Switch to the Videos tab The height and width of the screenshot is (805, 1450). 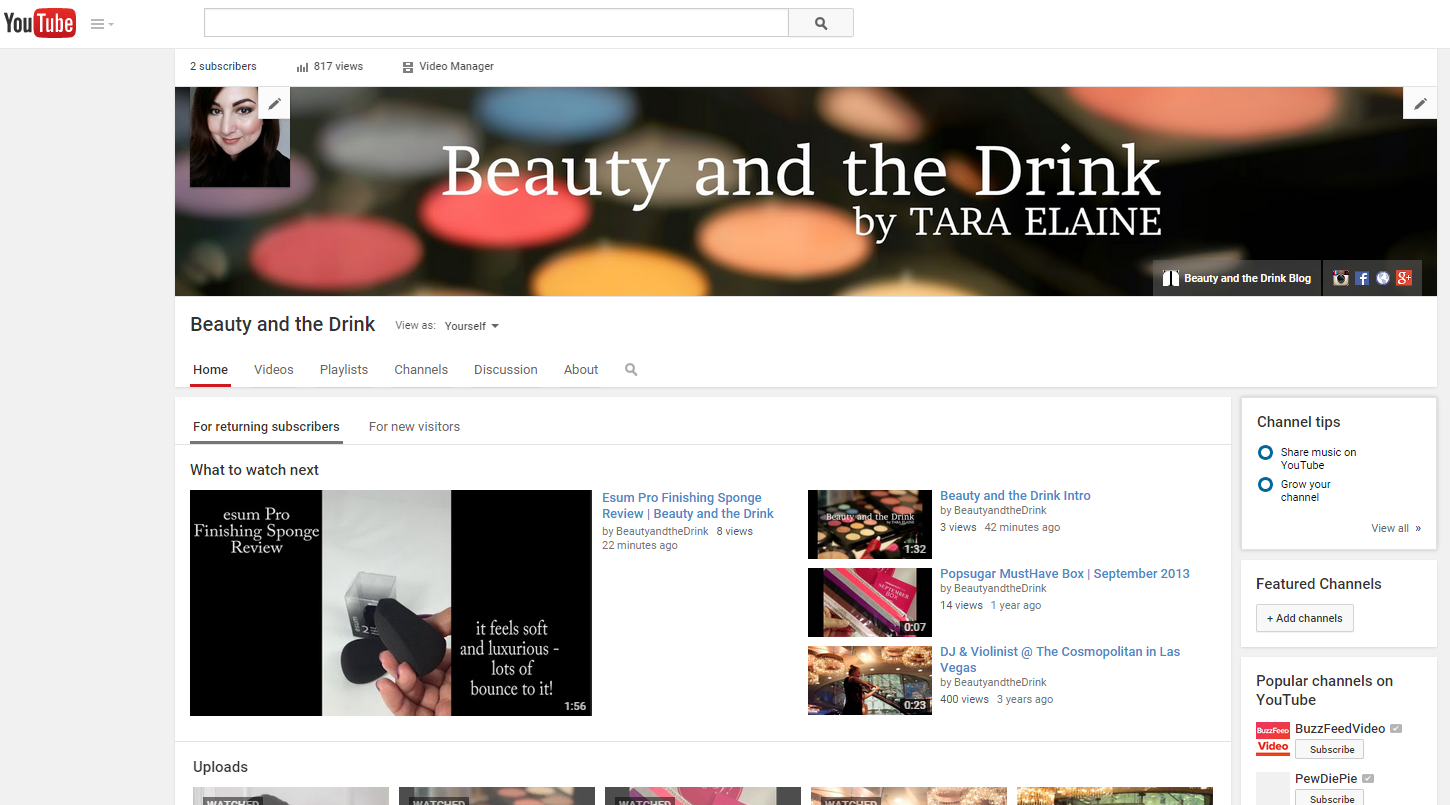click(x=274, y=370)
